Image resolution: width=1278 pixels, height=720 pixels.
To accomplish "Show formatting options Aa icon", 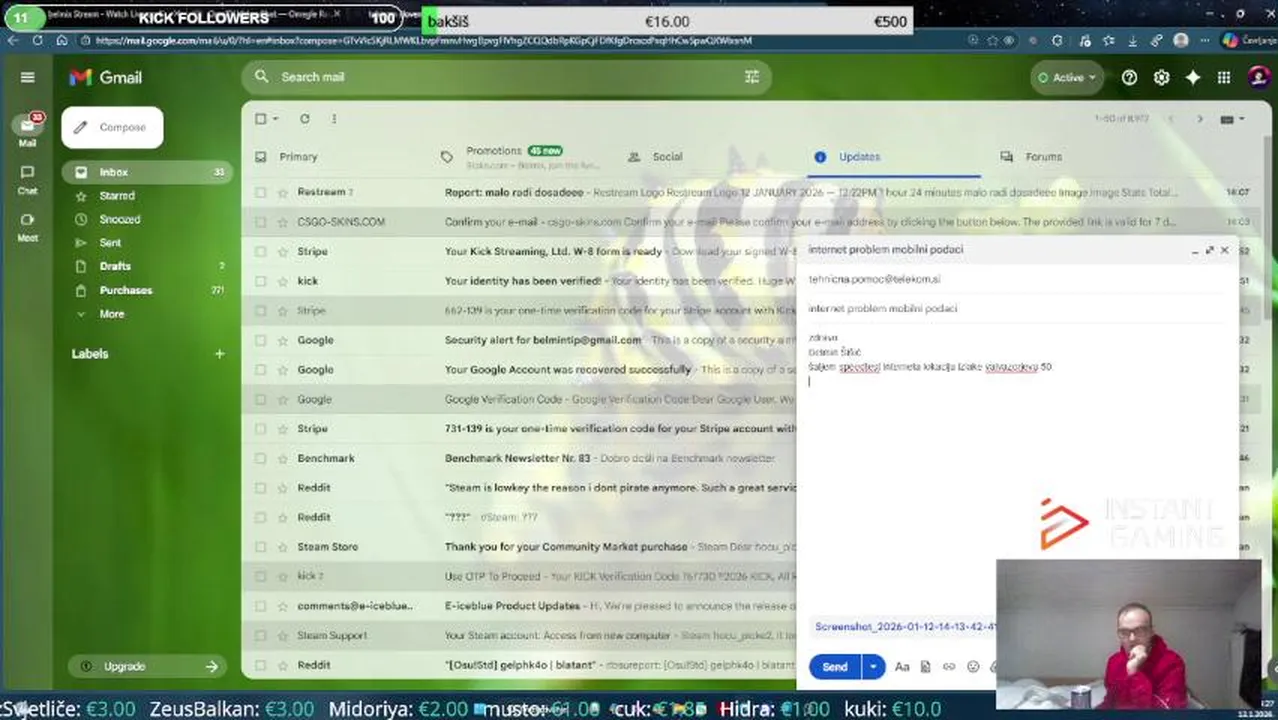I will click(902, 667).
